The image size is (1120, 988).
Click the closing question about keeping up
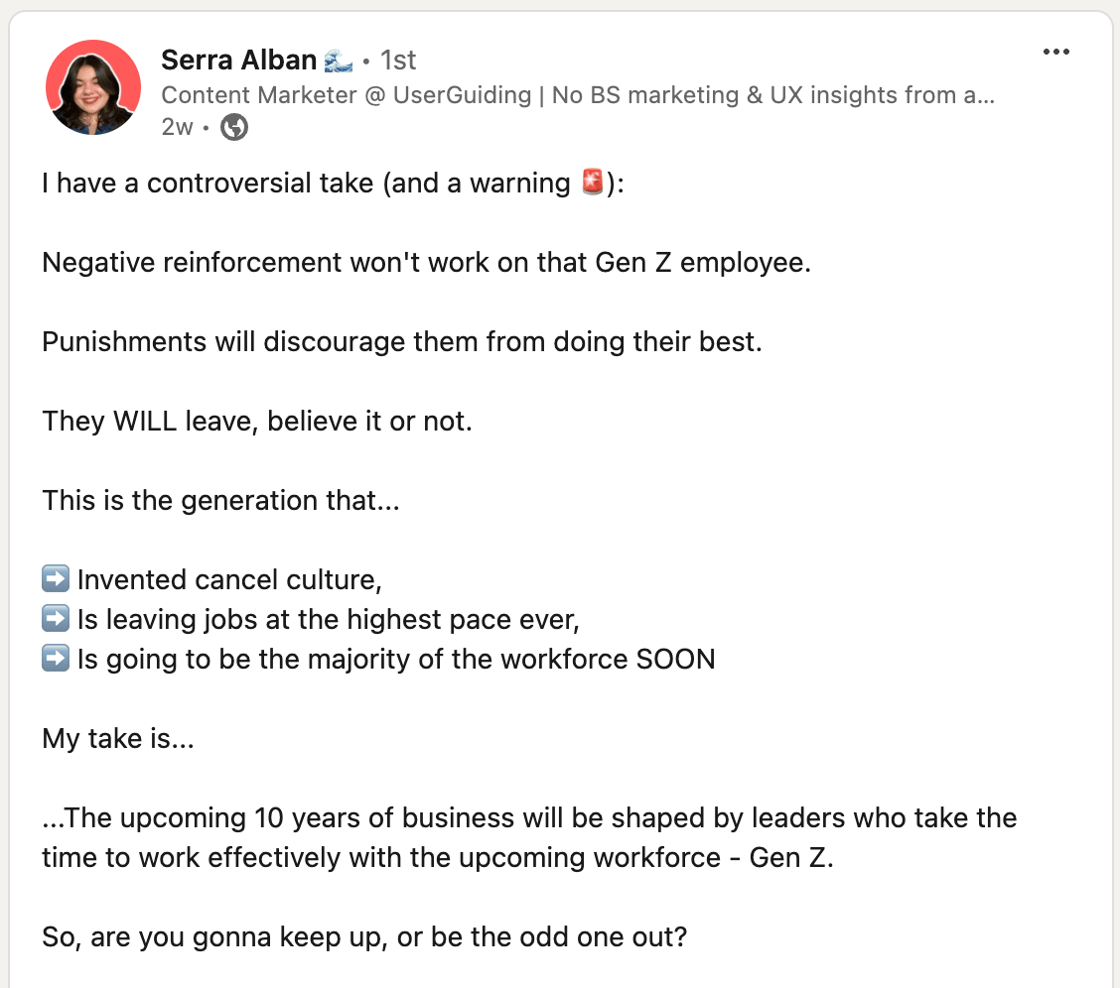point(365,939)
